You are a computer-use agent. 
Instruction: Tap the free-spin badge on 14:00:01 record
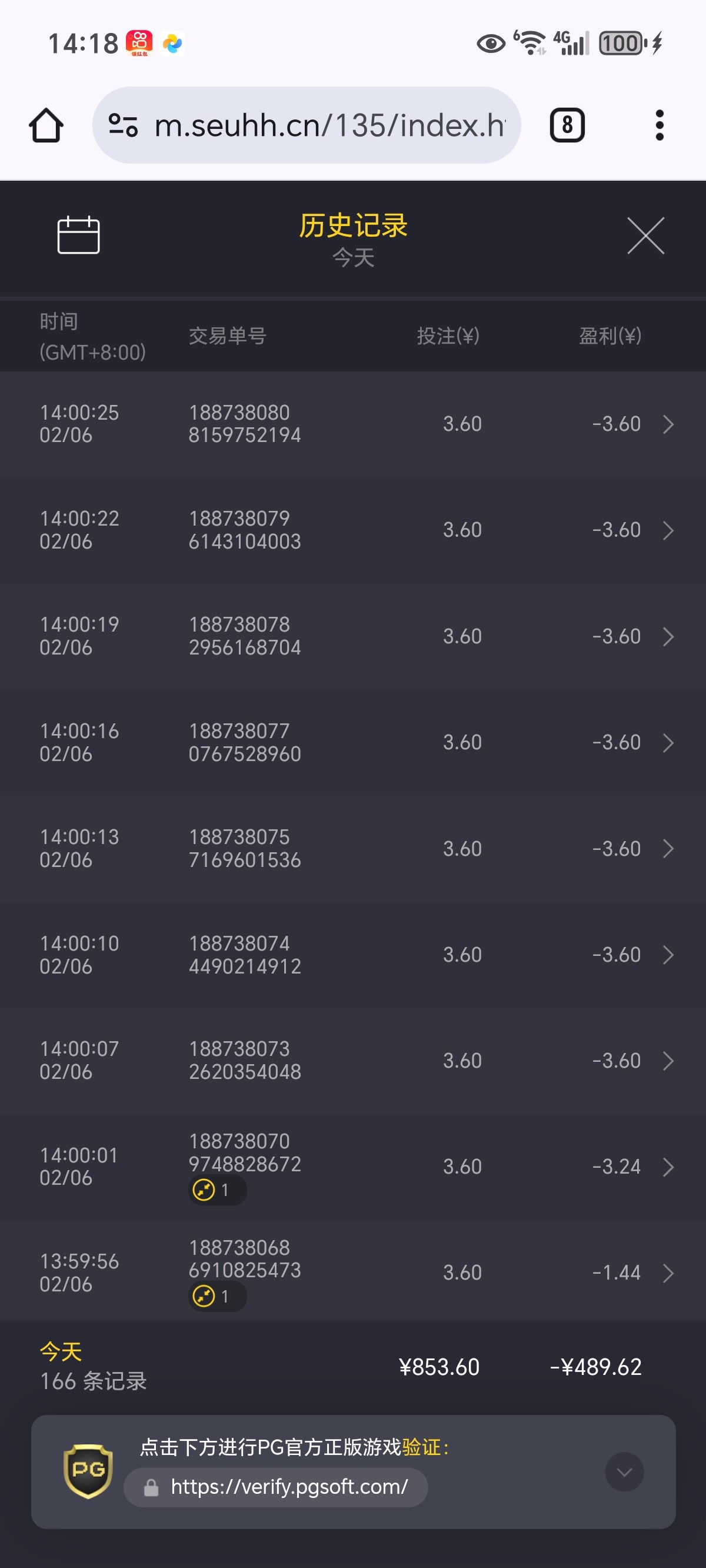[x=217, y=1190]
